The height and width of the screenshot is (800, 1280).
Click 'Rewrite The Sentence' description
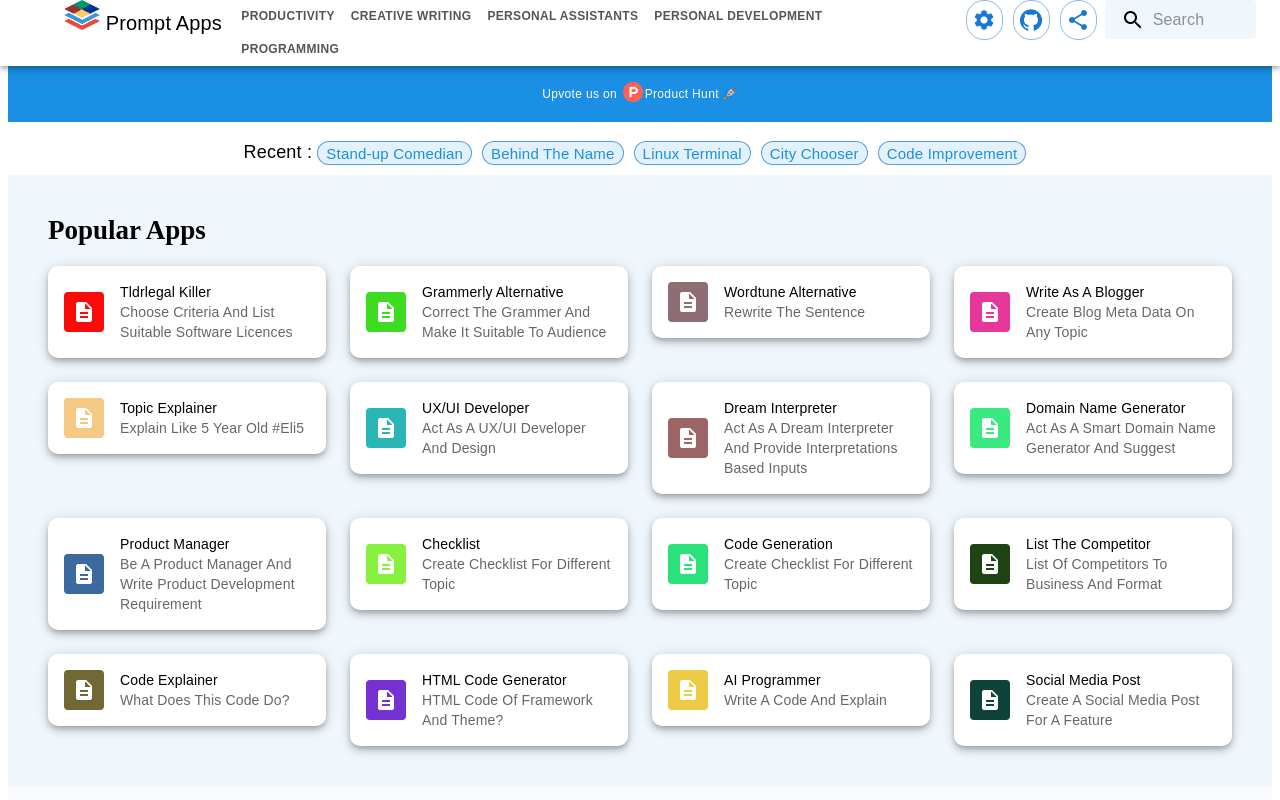(x=794, y=312)
